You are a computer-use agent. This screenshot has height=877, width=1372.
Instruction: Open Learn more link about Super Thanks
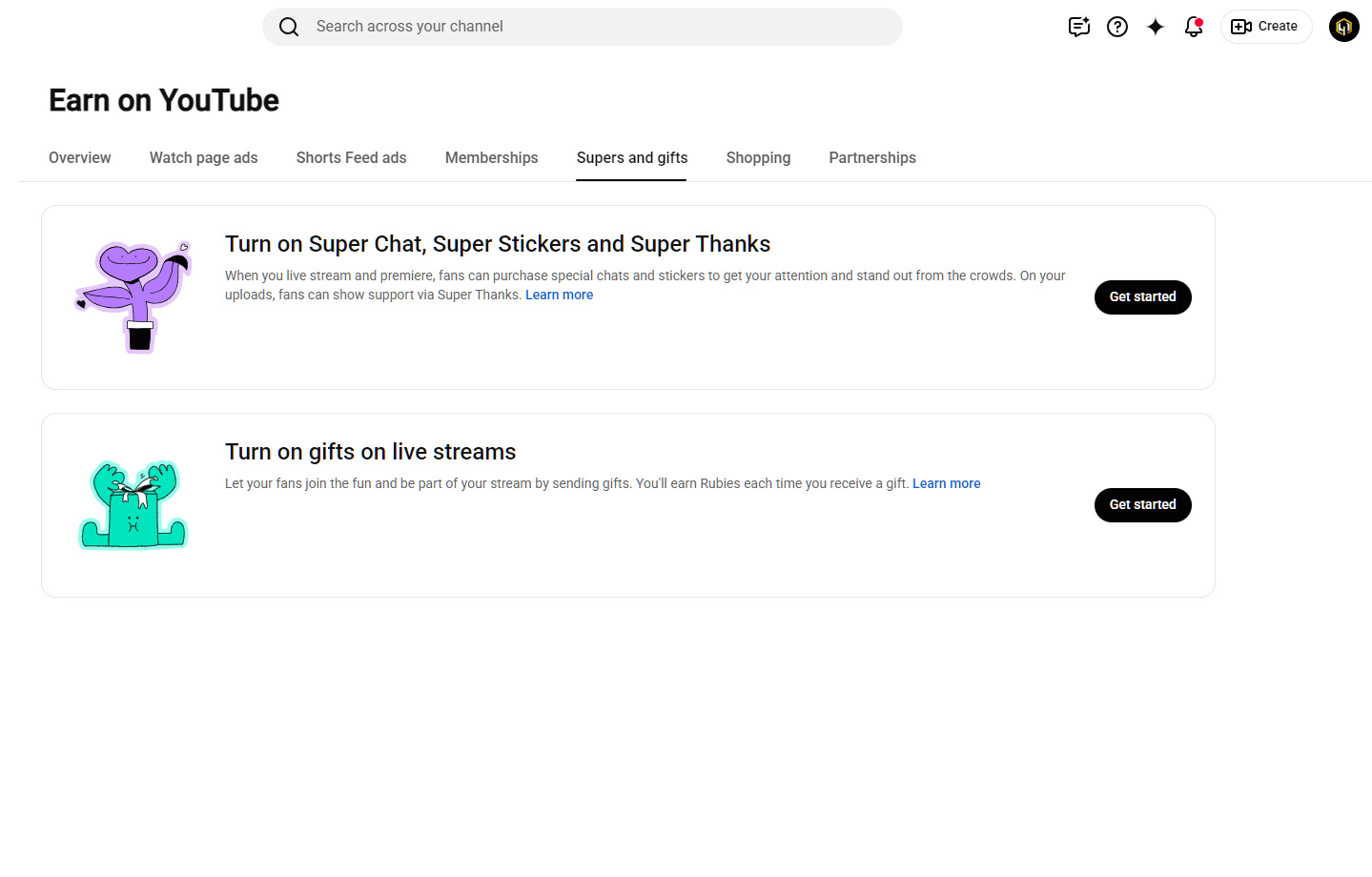(x=560, y=296)
